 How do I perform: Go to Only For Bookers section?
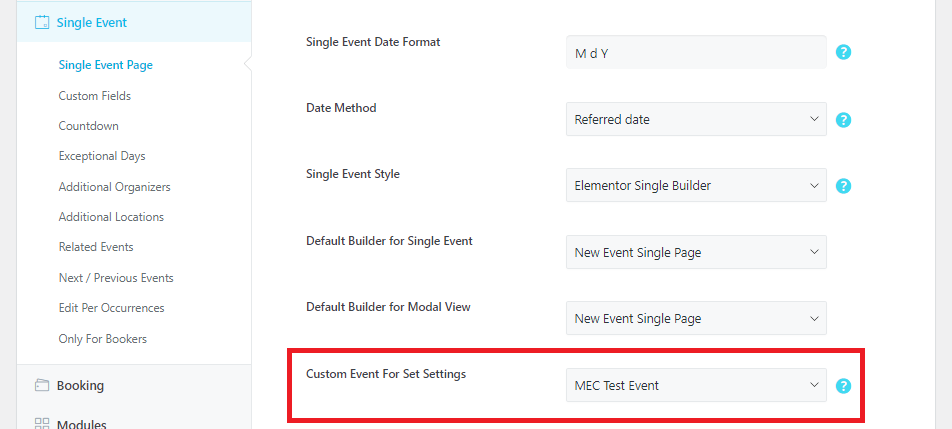click(x=103, y=339)
